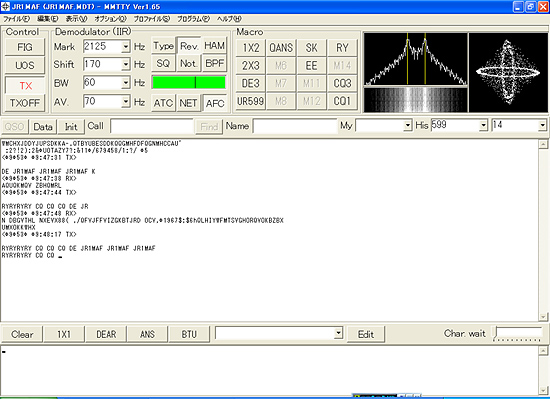
Task: Focus the Call sign input field
Action: [x=152, y=126]
